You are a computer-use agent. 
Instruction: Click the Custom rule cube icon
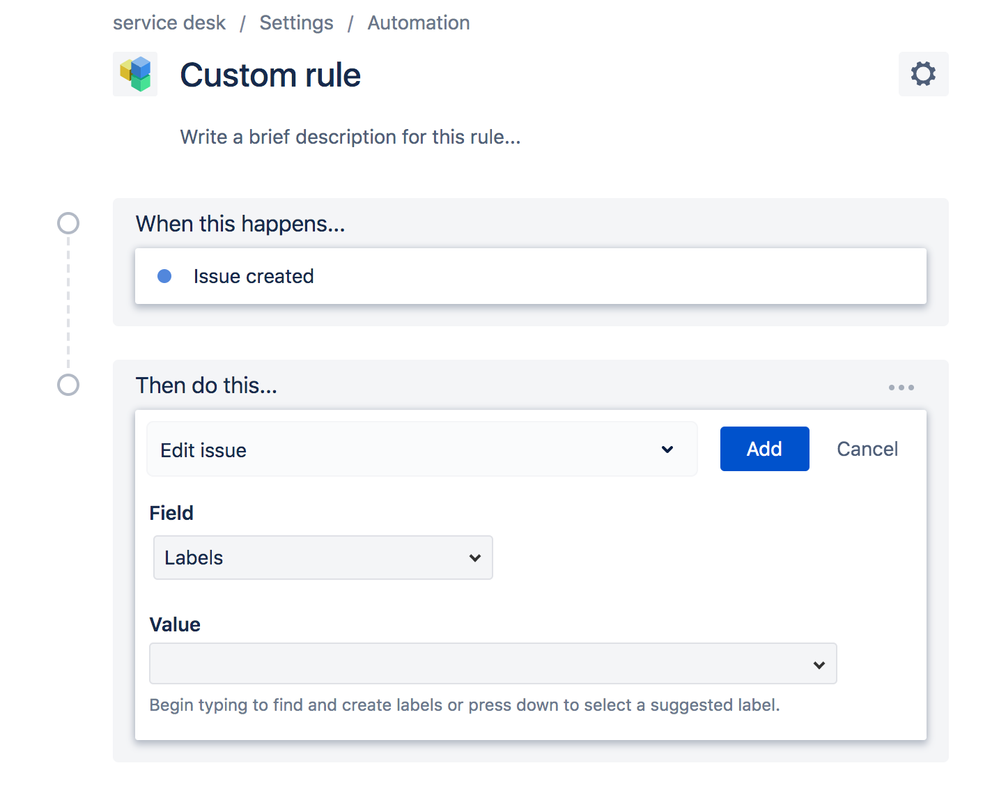click(x=134, y=74)
